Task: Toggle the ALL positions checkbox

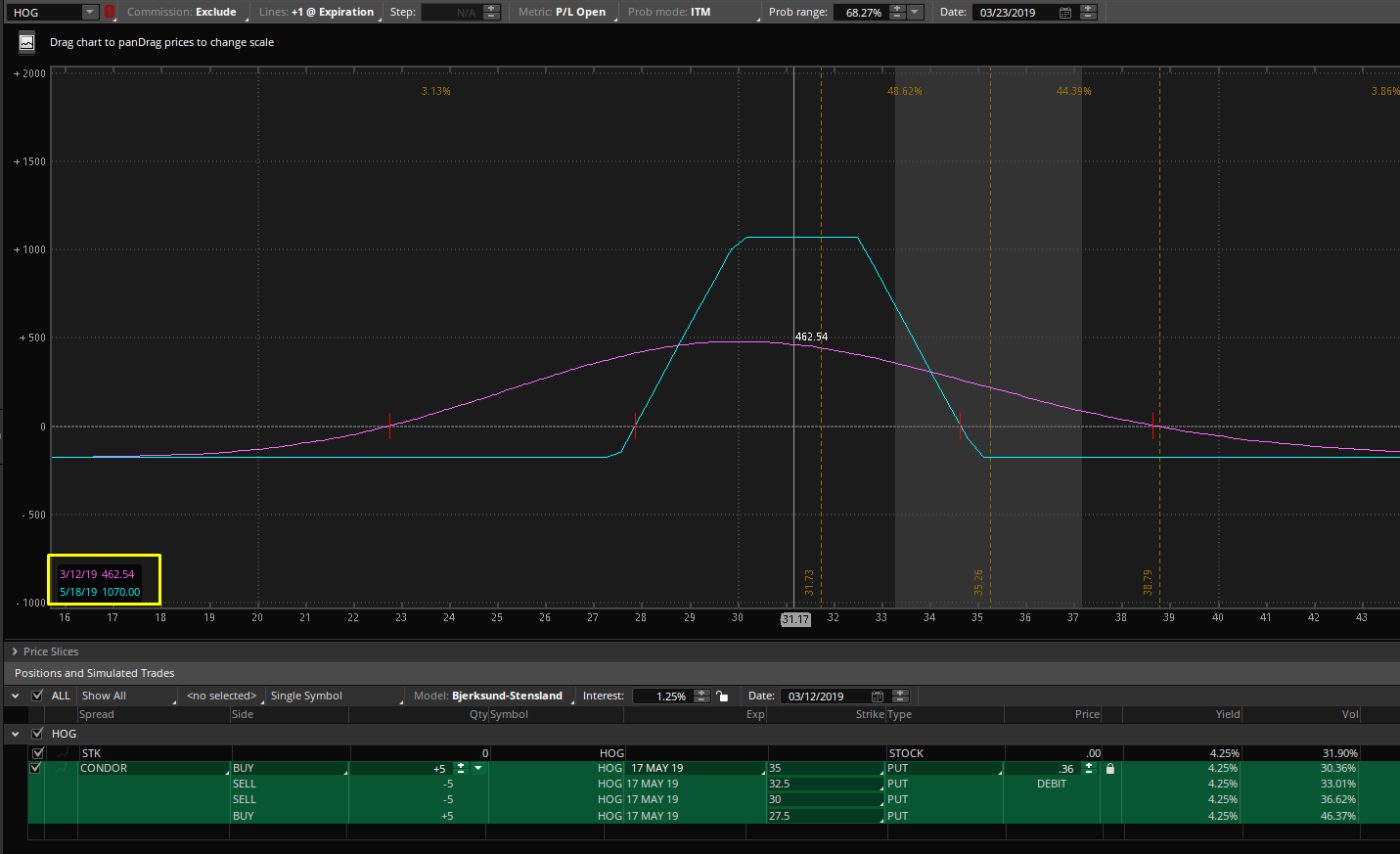Action: tap(38, 696)
